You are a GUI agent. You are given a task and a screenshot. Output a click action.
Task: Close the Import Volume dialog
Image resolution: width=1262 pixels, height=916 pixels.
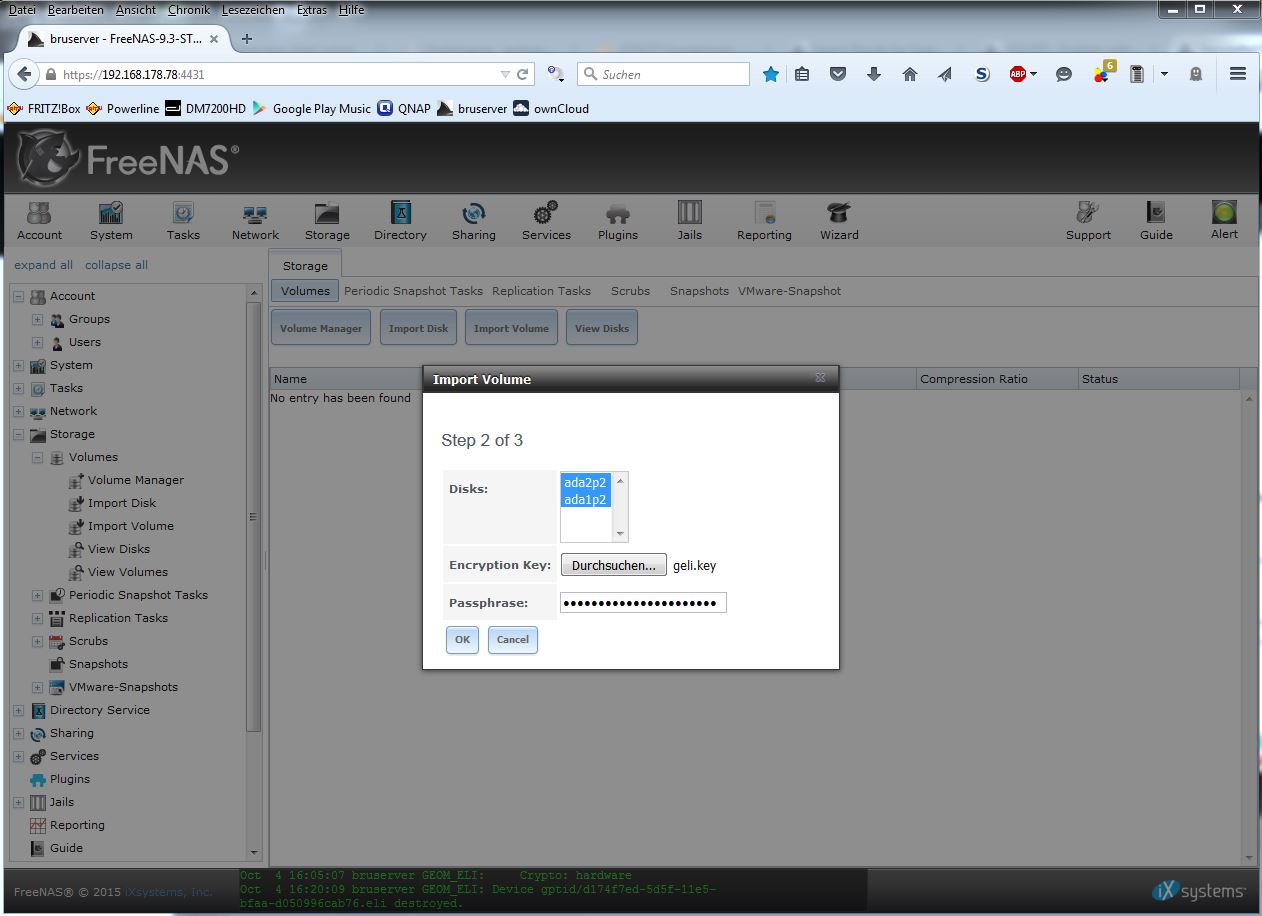coord(820,378)
